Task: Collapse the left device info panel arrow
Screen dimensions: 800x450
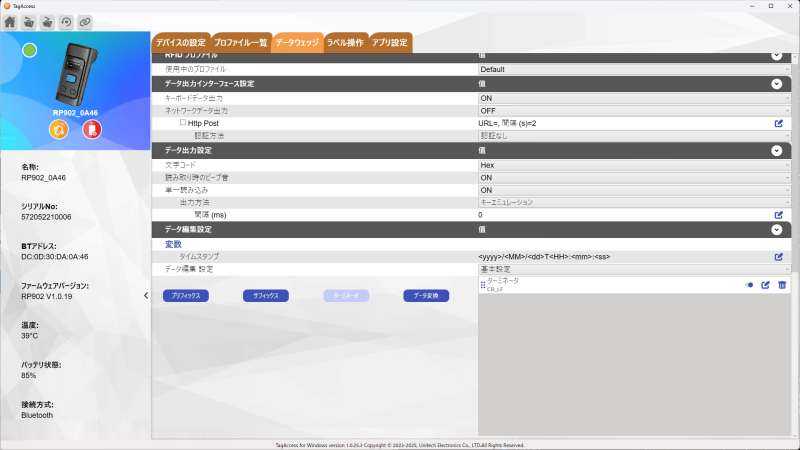Action: [146, 295]
